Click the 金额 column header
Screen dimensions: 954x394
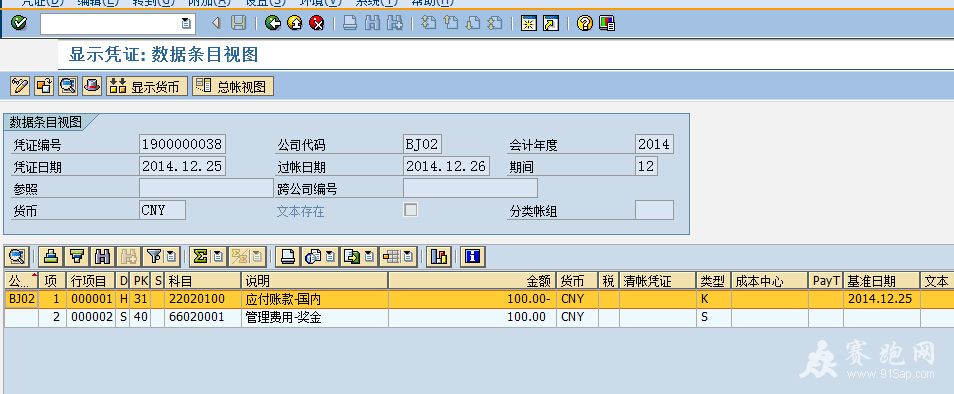click(472, 280)
